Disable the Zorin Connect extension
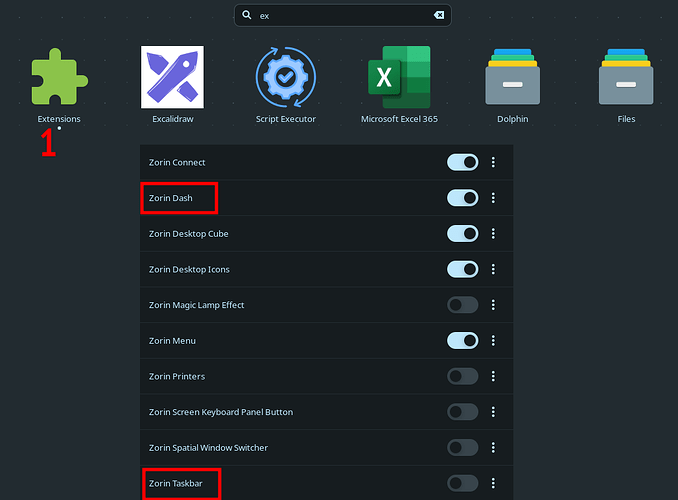 [x=462, y=162]
